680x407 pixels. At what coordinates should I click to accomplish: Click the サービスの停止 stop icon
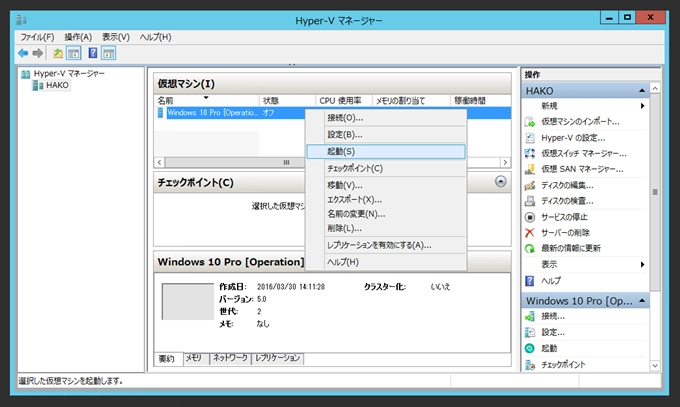(x=530, y=217)
